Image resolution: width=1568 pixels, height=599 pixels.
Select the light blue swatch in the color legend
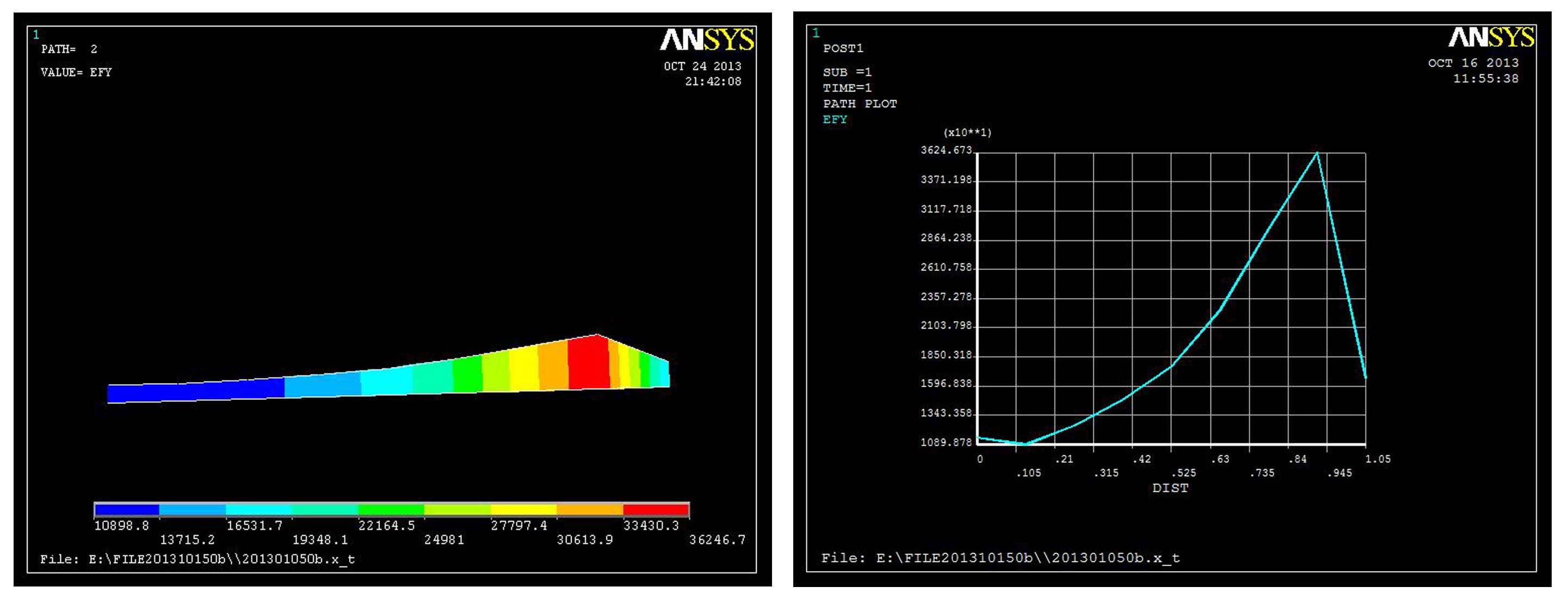pos(193,510)
